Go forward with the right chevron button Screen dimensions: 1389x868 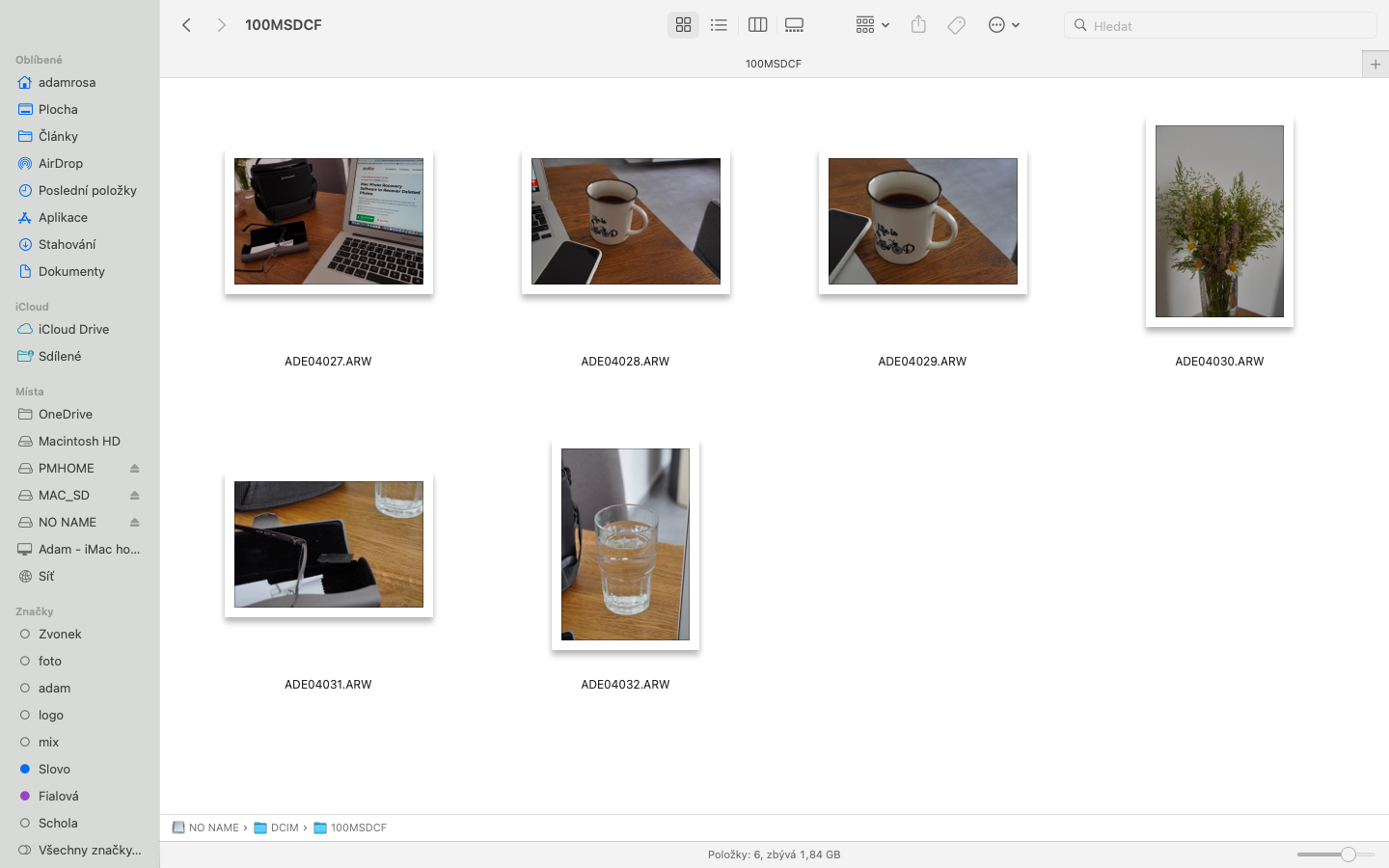pyautogui.click(x=221, y=25)
